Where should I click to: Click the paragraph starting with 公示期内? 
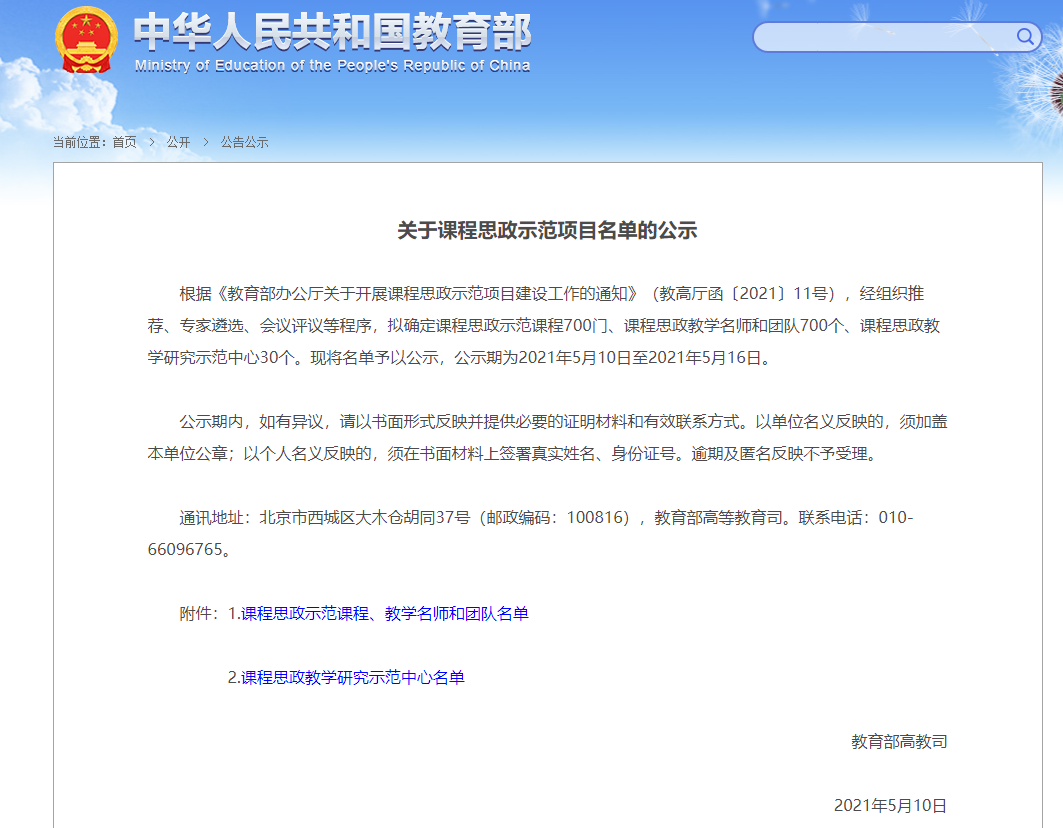(547, 437)
